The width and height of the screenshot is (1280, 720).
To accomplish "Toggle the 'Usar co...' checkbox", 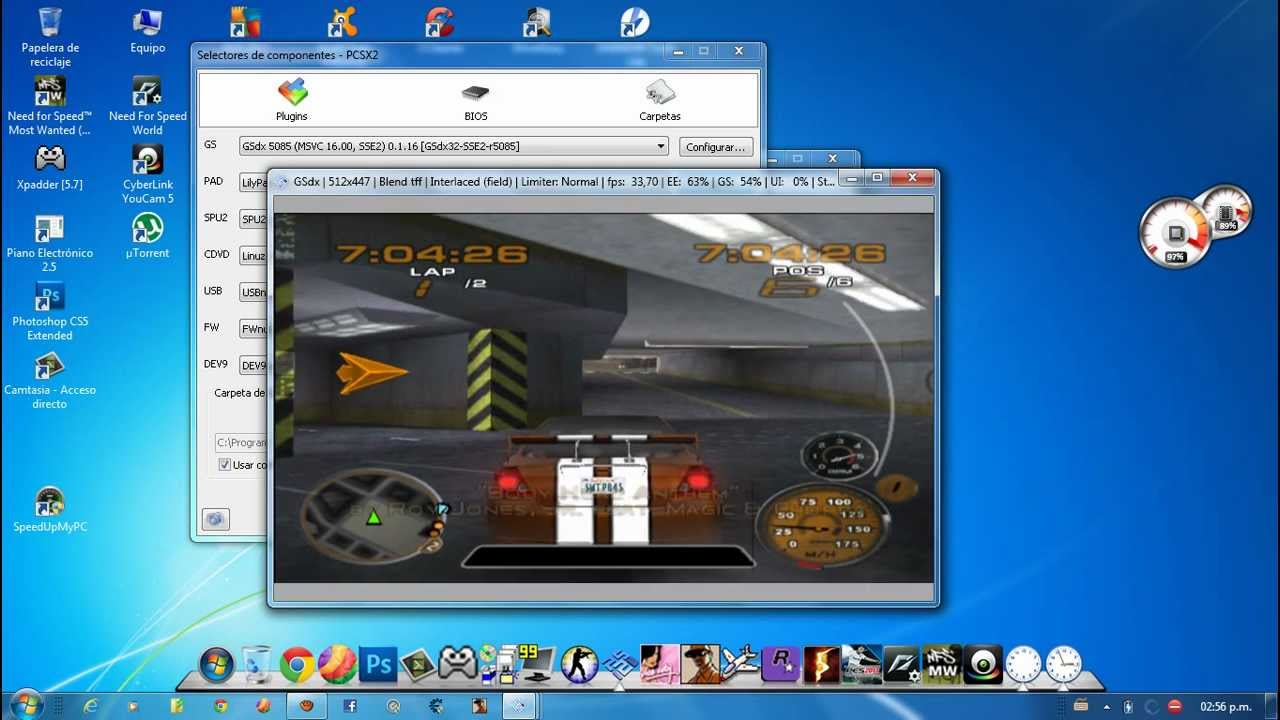I will [224, 465].
